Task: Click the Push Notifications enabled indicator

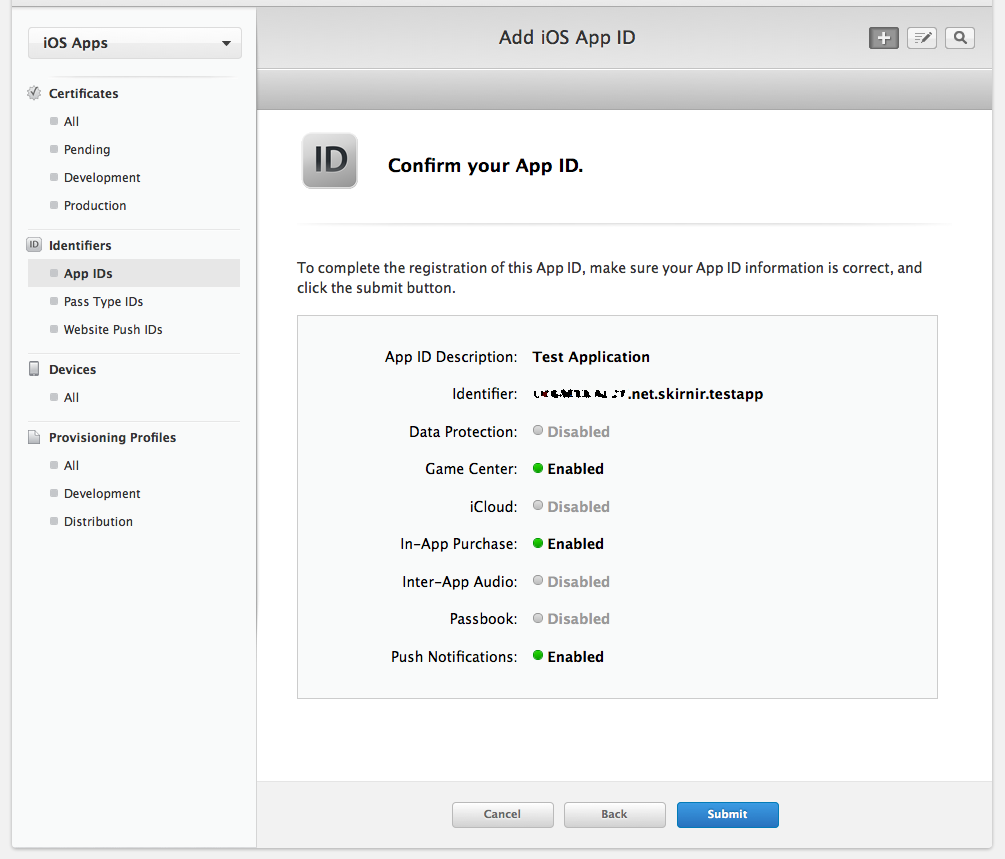Action: (538, 656)
